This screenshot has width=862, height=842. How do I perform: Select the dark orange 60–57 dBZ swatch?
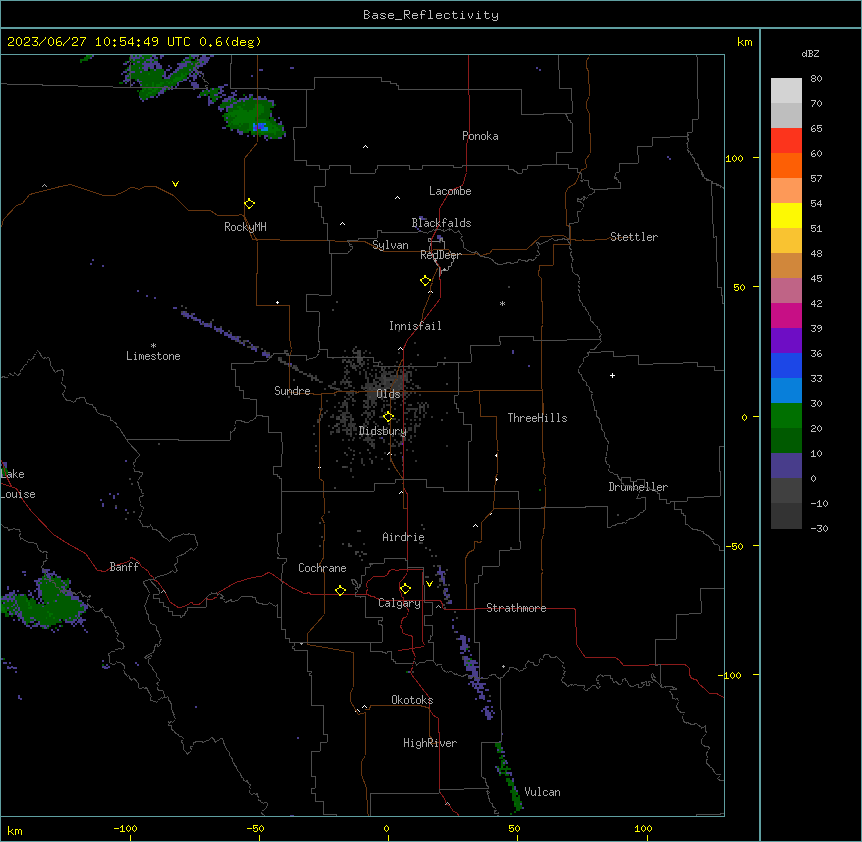[x=786, y=165]
